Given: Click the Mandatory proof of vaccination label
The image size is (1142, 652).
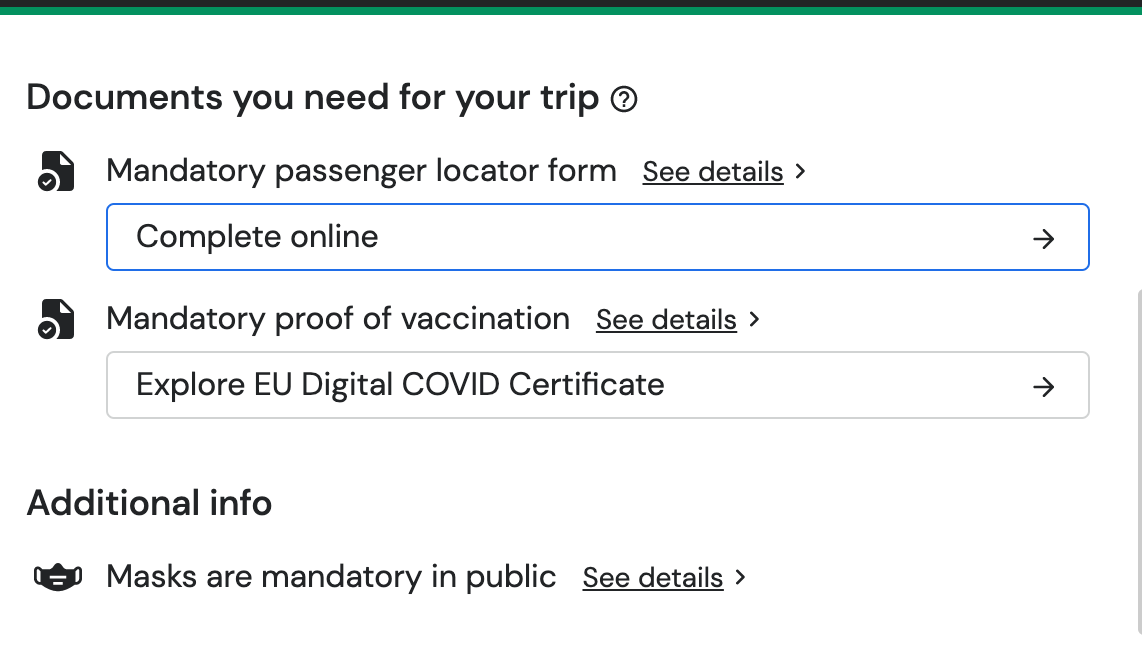Looking at the screenshot, I should coord(338,319).
